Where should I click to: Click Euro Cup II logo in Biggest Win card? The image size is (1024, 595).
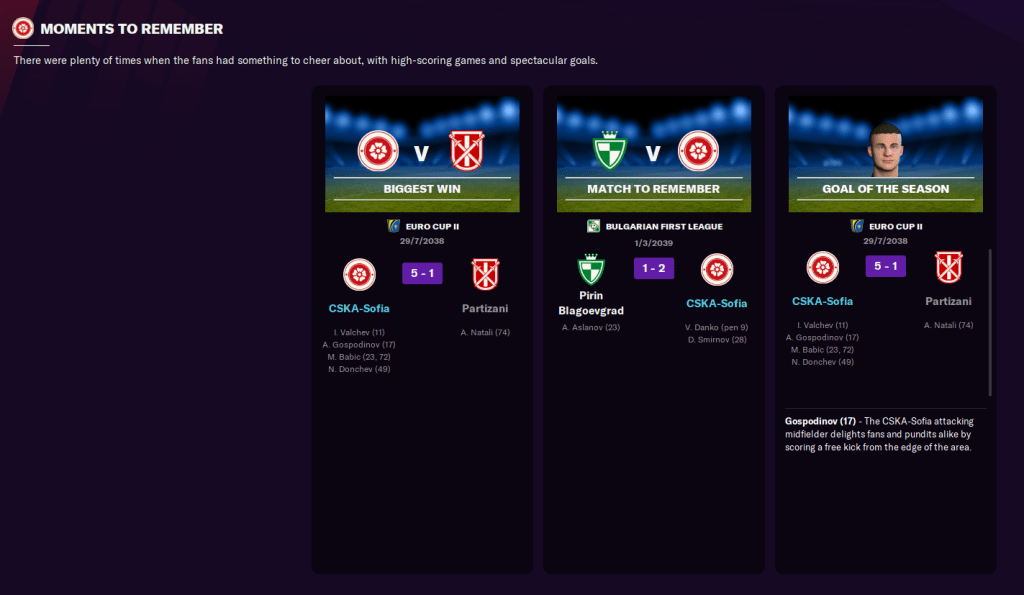coord(393,226)
